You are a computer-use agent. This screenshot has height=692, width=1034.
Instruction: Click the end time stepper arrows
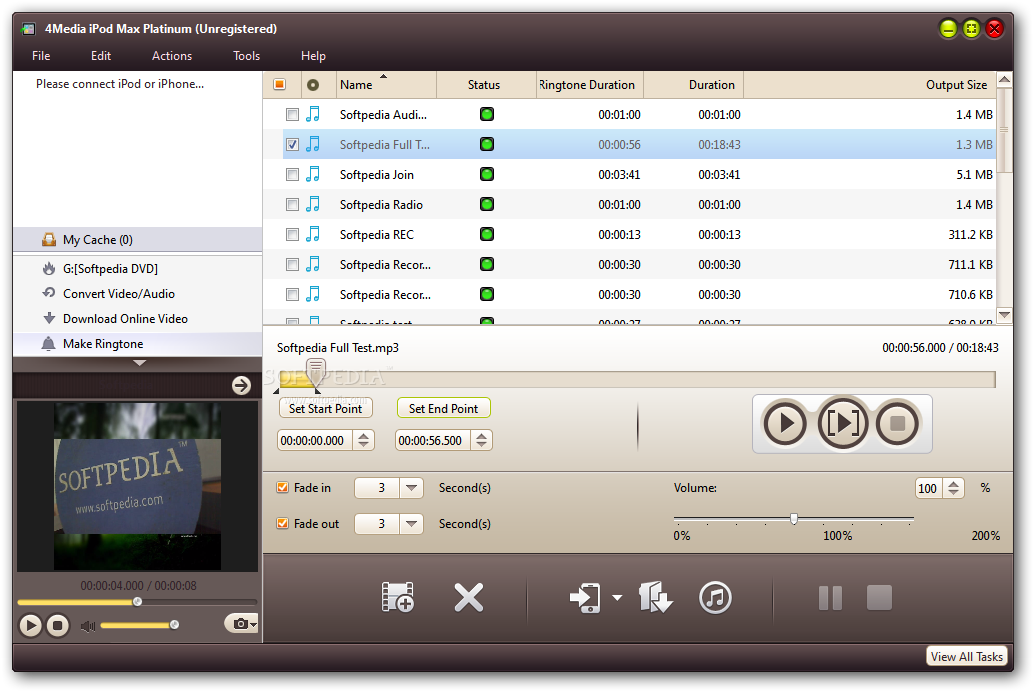point(481,440)
